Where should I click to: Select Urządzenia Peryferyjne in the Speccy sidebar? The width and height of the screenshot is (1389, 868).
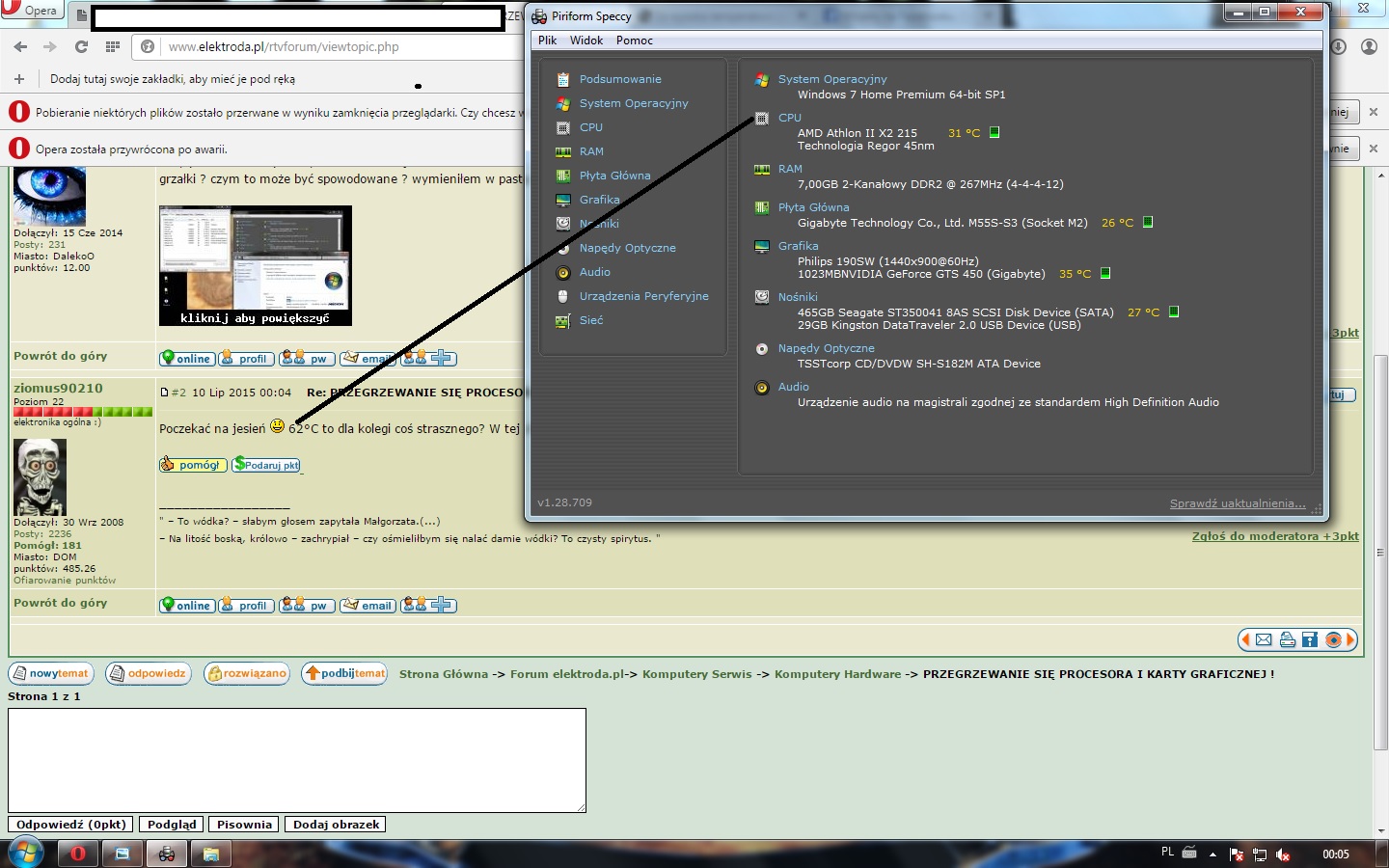pos(644,296)
